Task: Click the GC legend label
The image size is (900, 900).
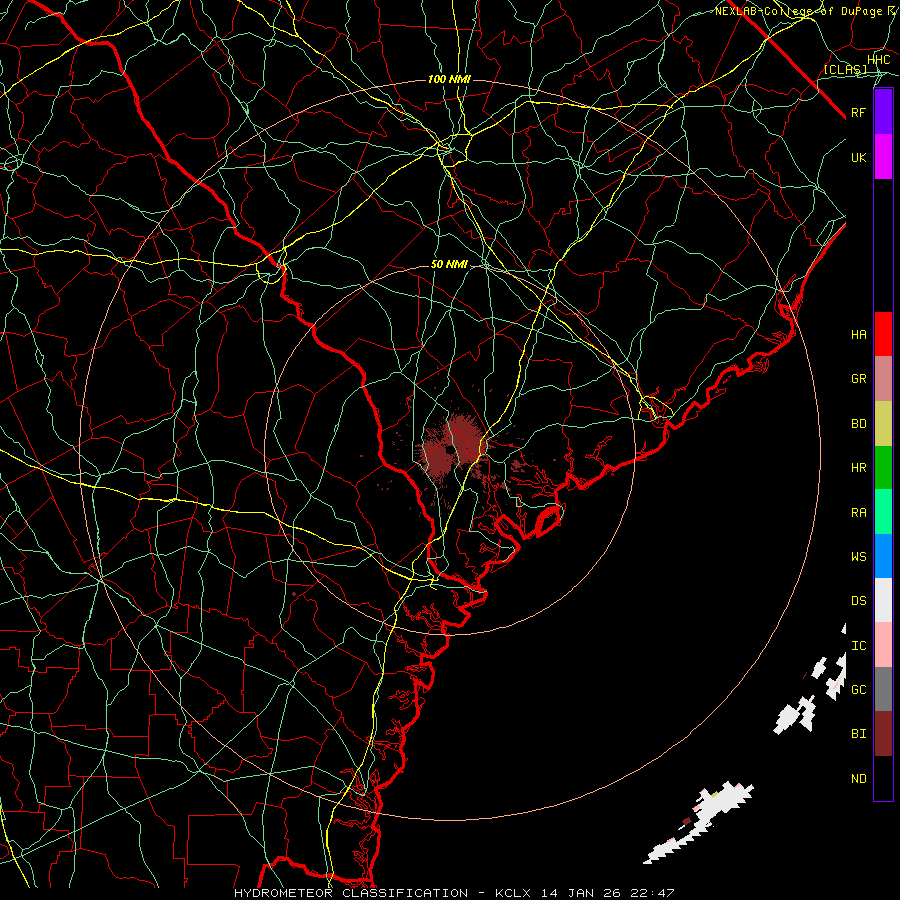Action: point(859,690)
